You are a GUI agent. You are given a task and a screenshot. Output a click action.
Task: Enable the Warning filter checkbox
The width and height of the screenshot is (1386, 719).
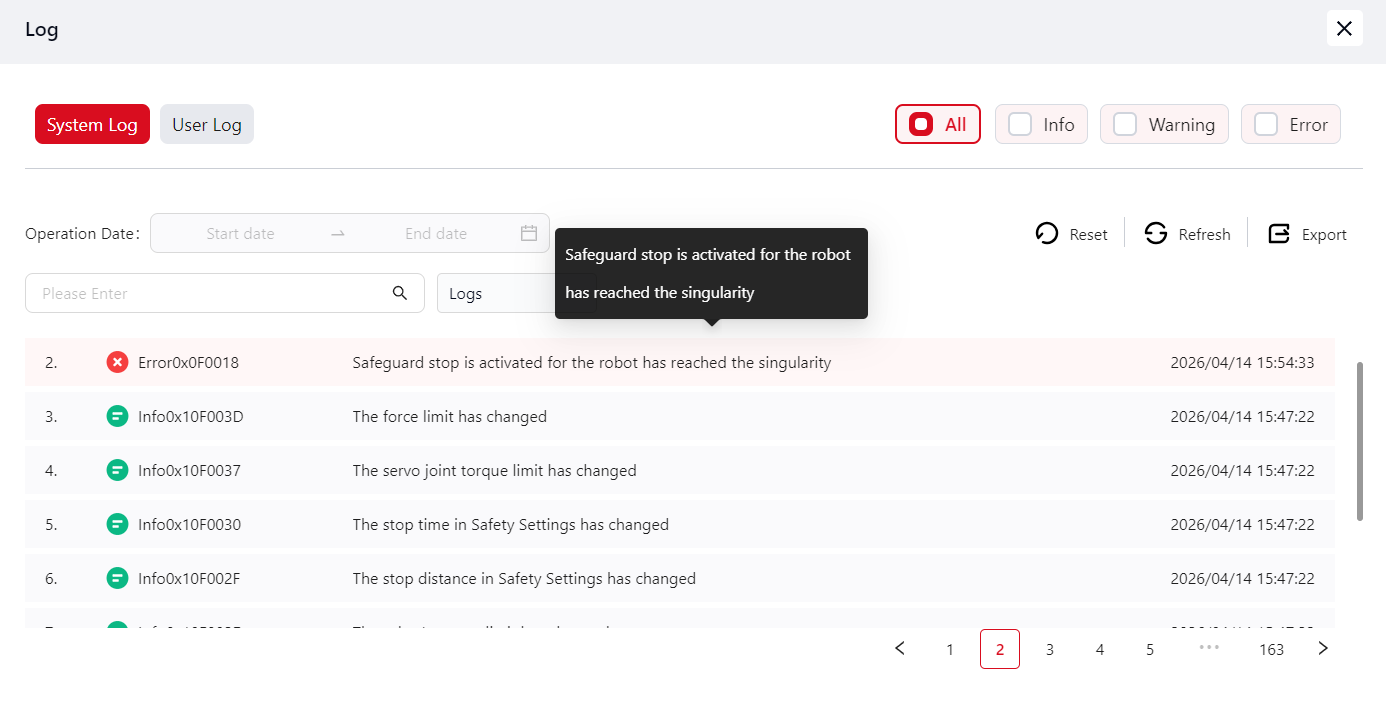click(1125, 124)
